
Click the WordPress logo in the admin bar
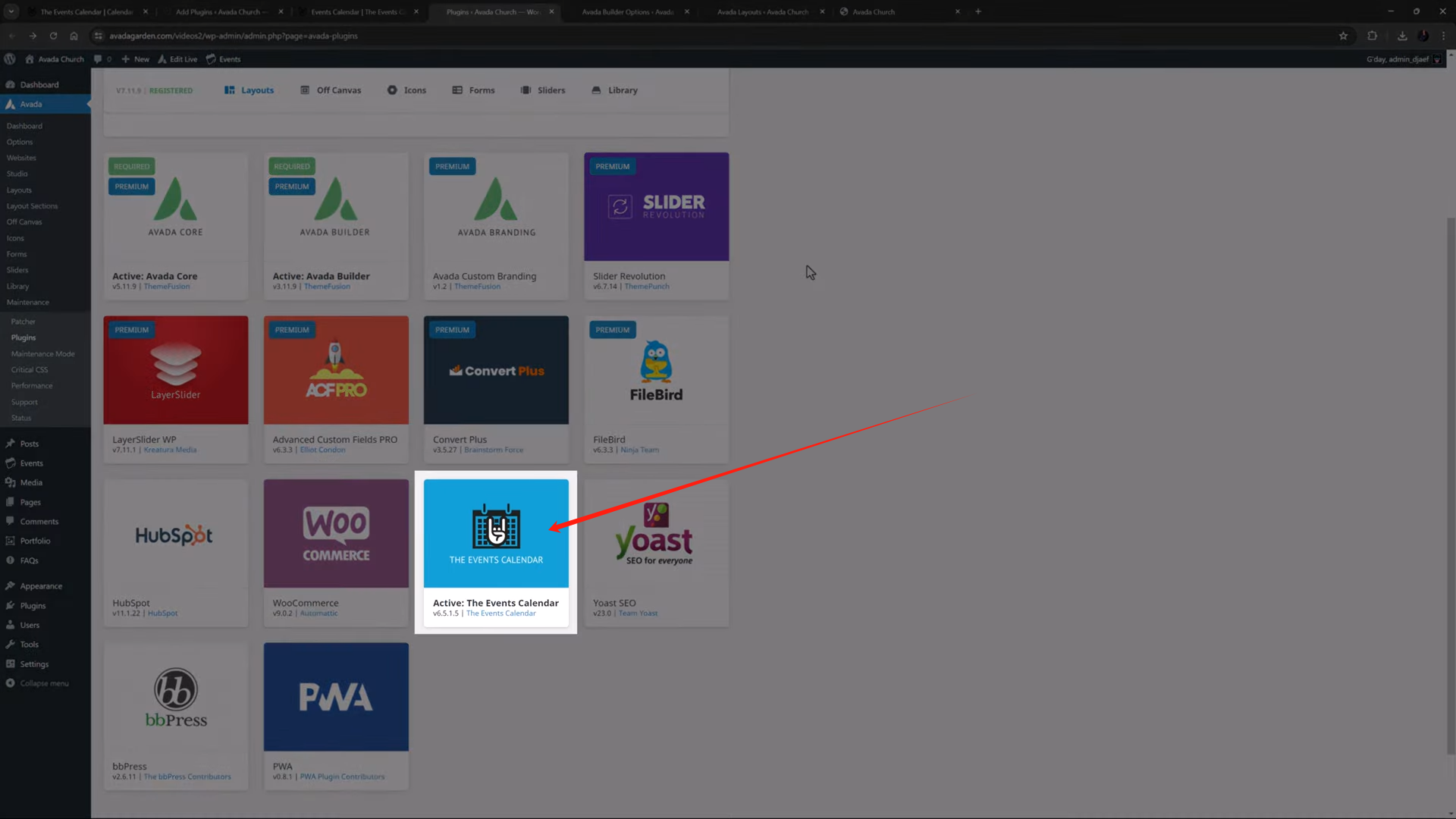pos(9,58)
